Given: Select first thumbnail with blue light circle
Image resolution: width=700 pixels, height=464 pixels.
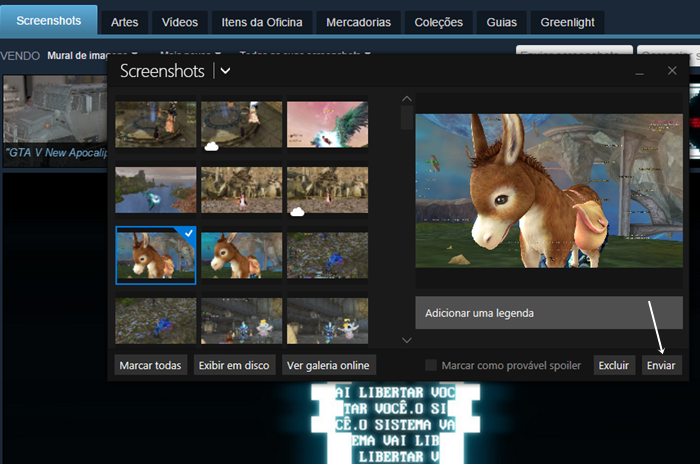Looking at the screenshot, I should 155,125.
